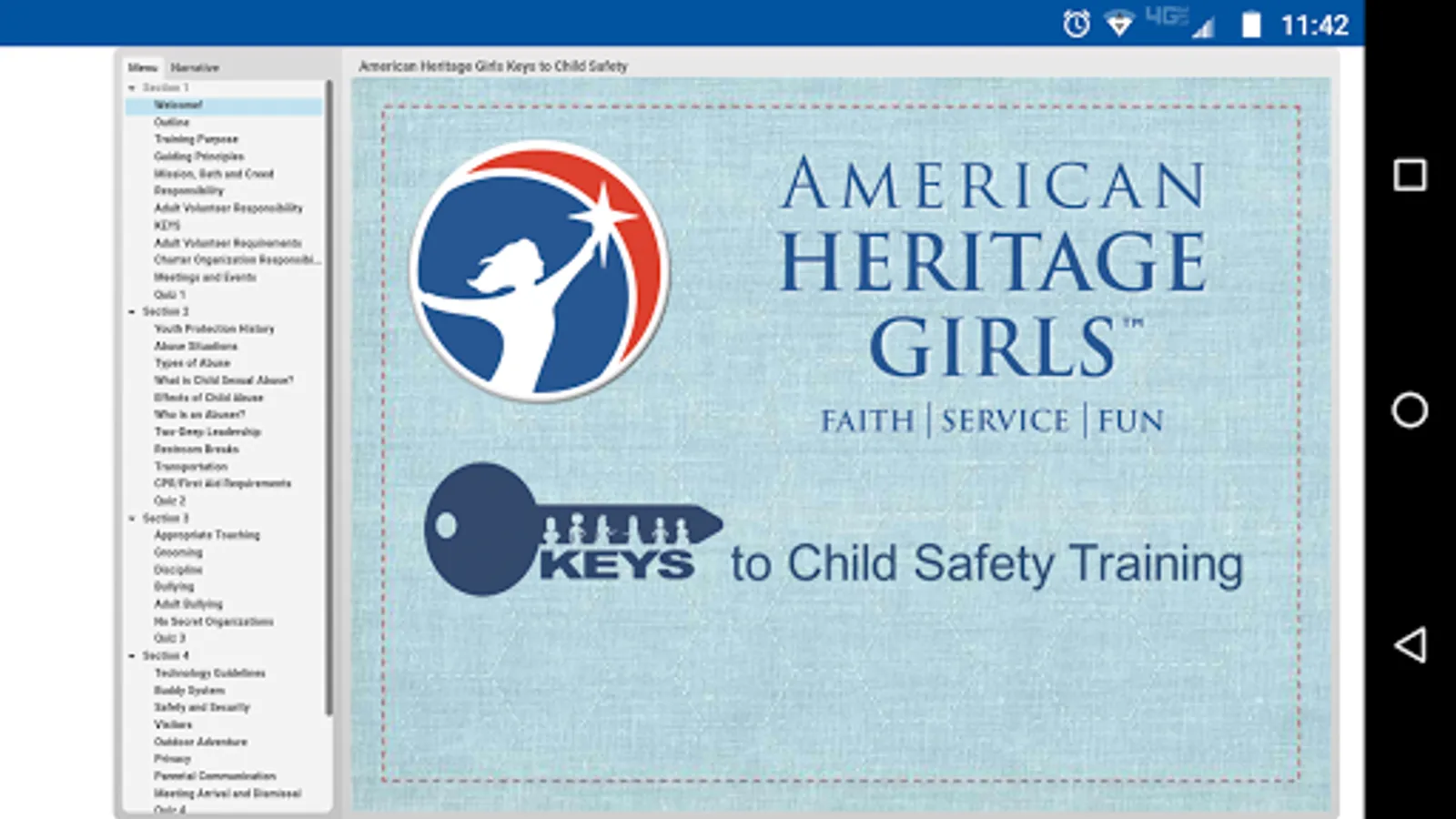
Task: Tap the Android home circle button
Action: (1410, 410)
